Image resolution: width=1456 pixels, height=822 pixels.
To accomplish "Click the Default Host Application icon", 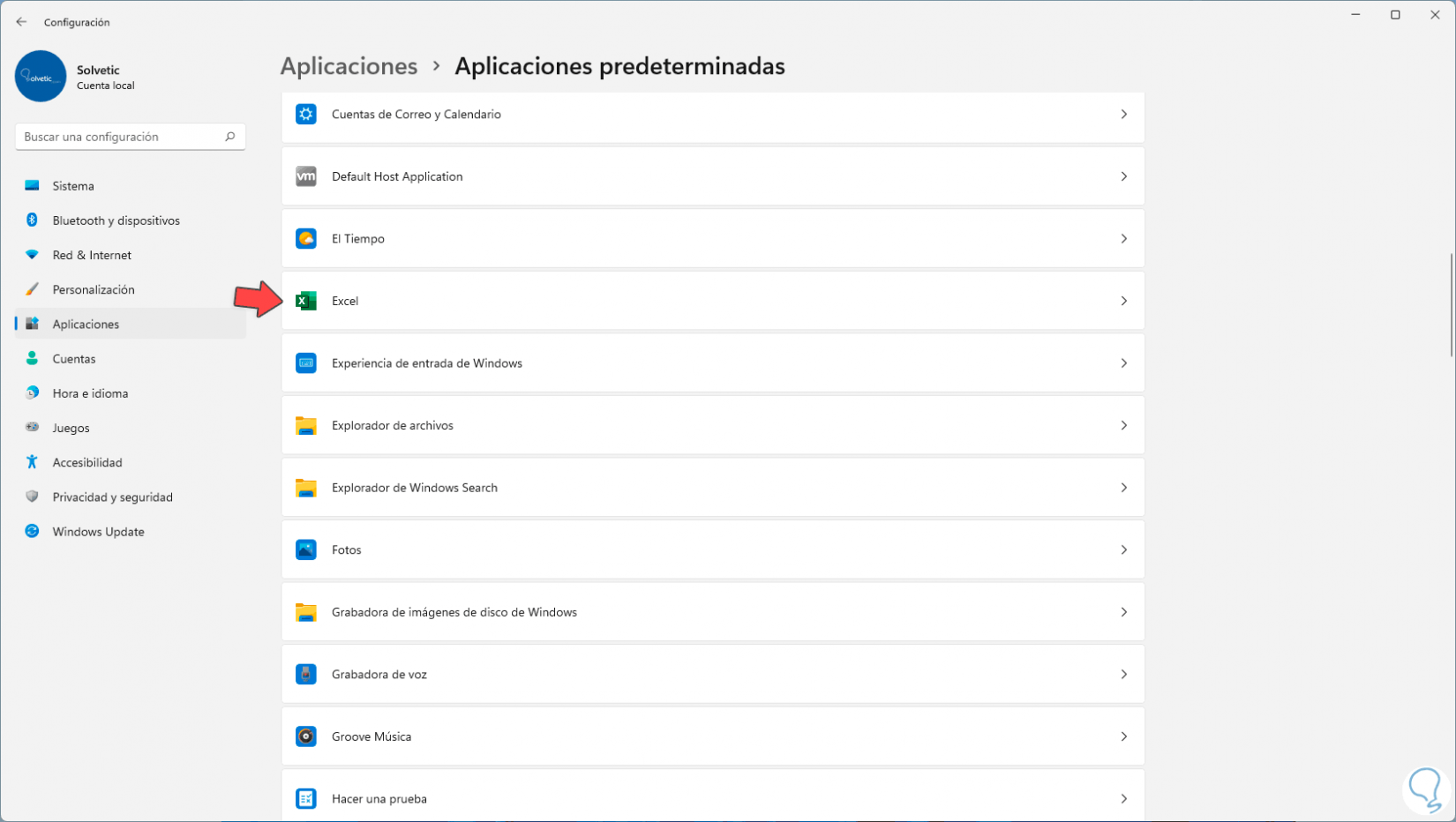I will pyautogui.click(x=306, y=176).
